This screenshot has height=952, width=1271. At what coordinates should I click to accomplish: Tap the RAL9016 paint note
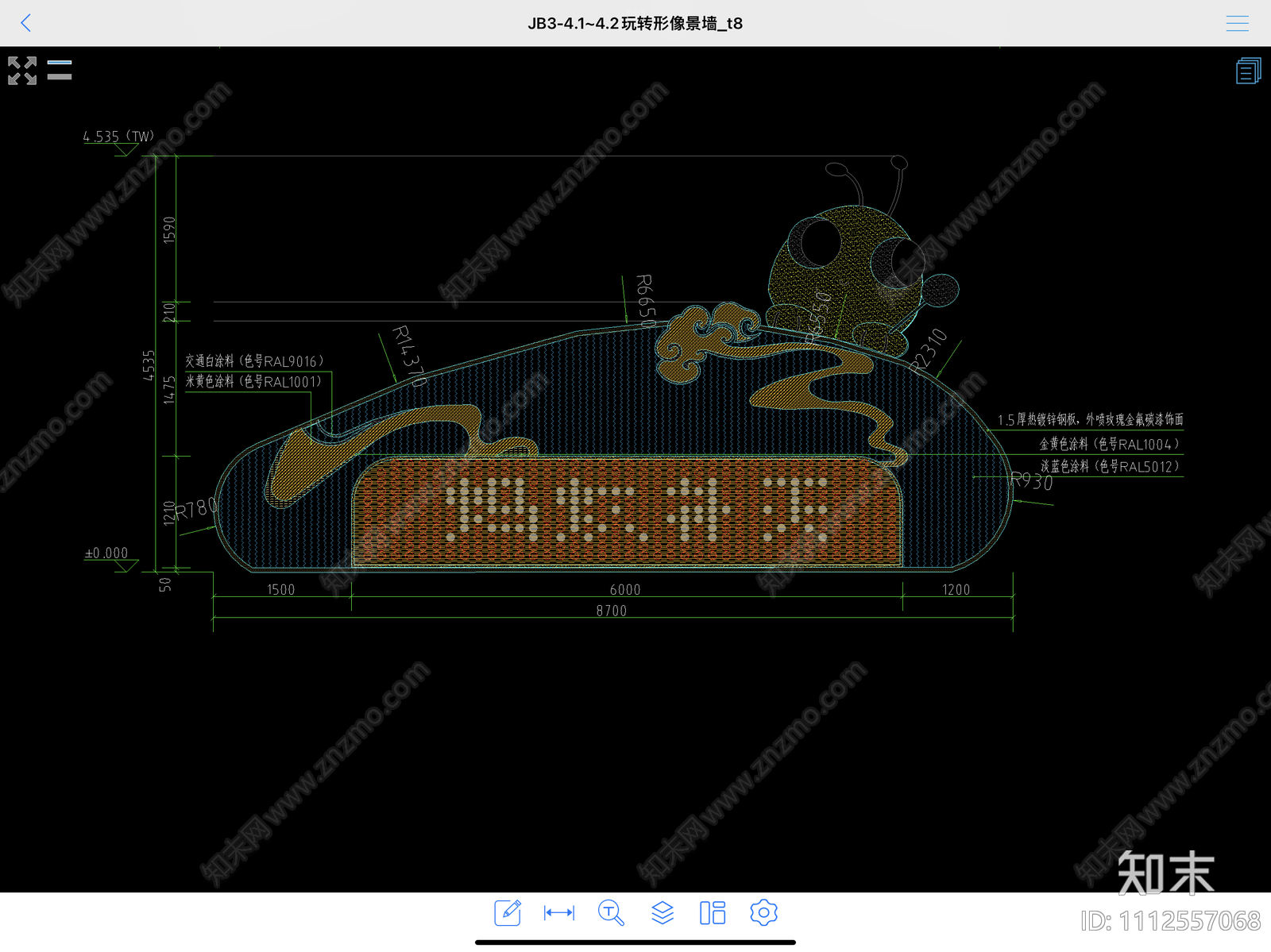pos(254,361)
